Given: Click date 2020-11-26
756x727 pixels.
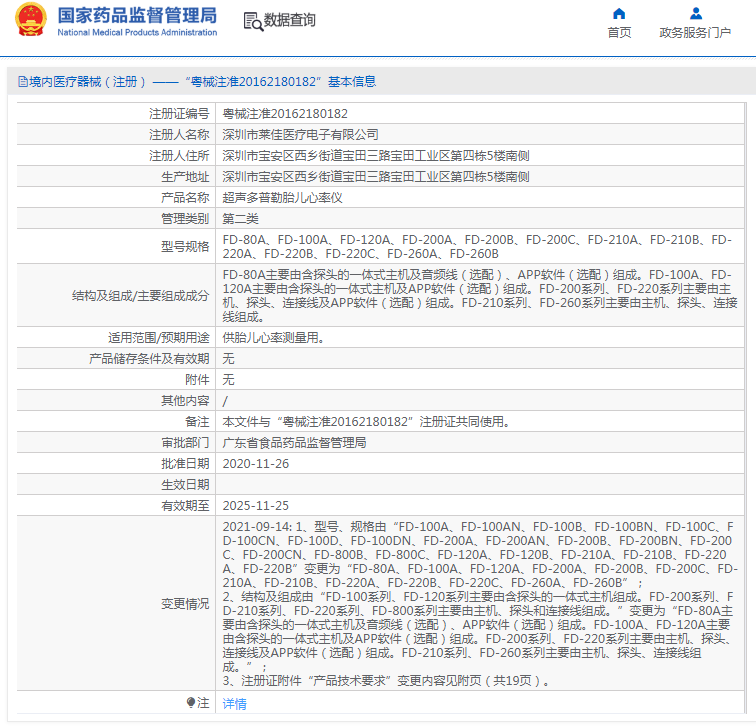Looking at the screenshot, I should (x=256, y=464).
